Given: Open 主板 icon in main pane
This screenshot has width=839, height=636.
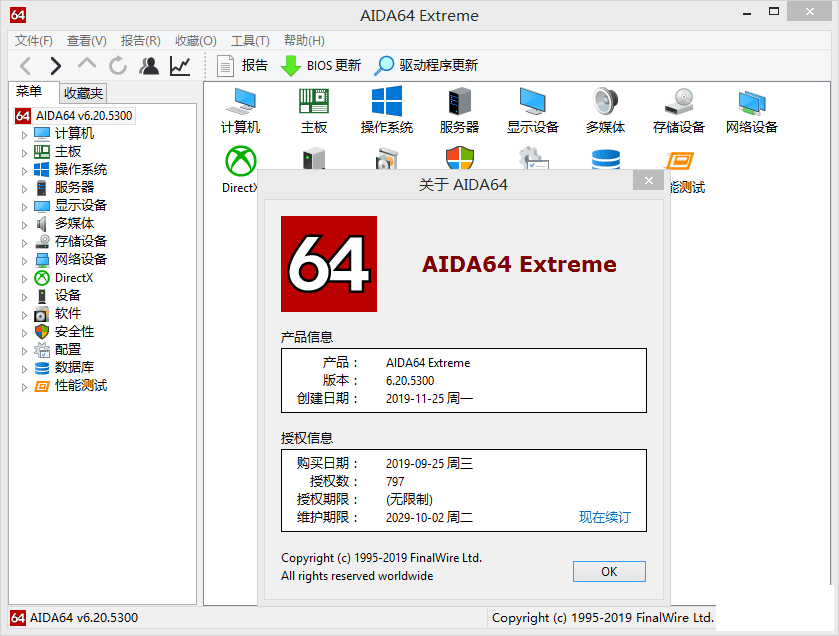Looking at the screenshot, I should [x=314, y=111].
